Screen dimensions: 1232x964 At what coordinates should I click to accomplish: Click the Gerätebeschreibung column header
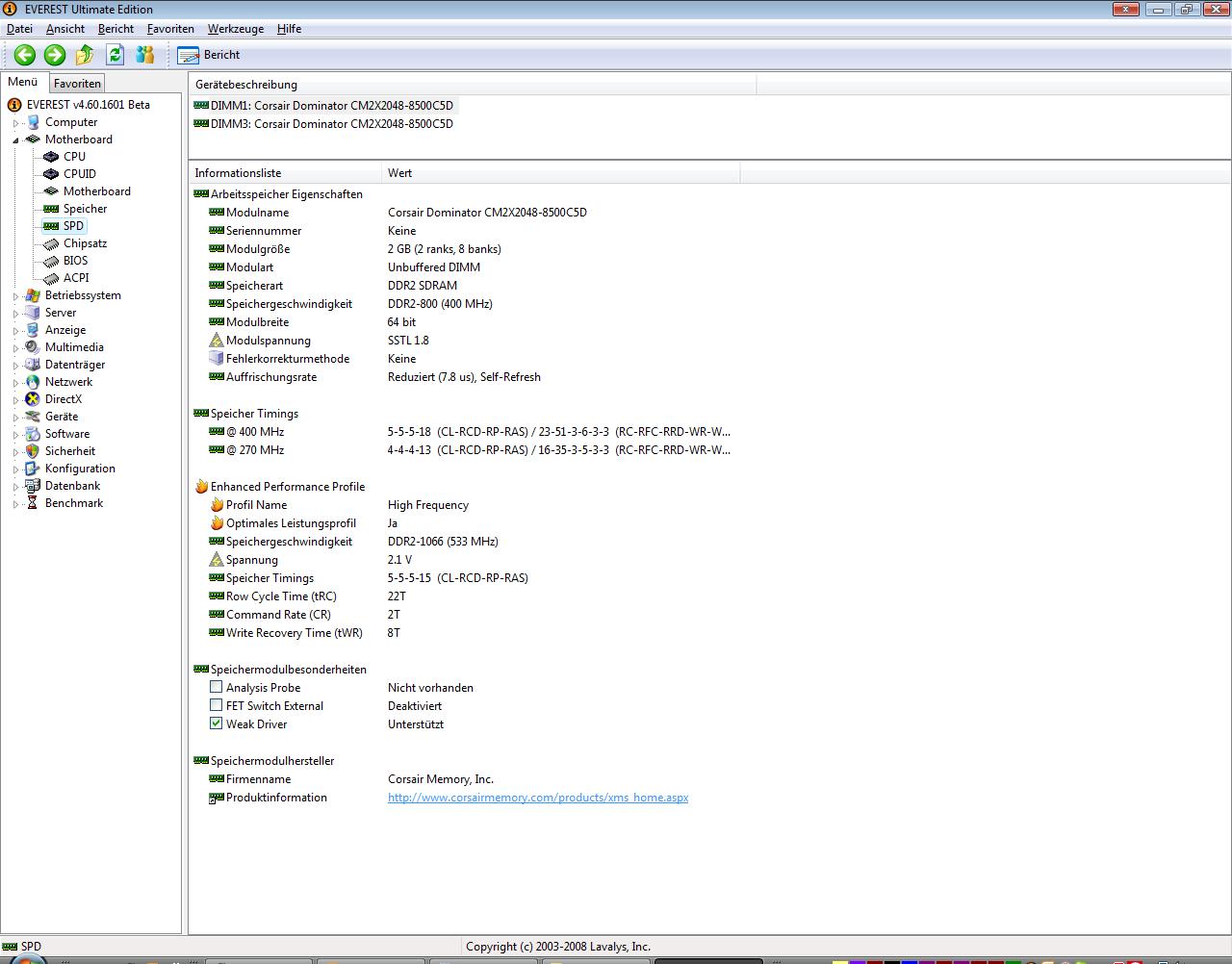[x=473, y=85]
